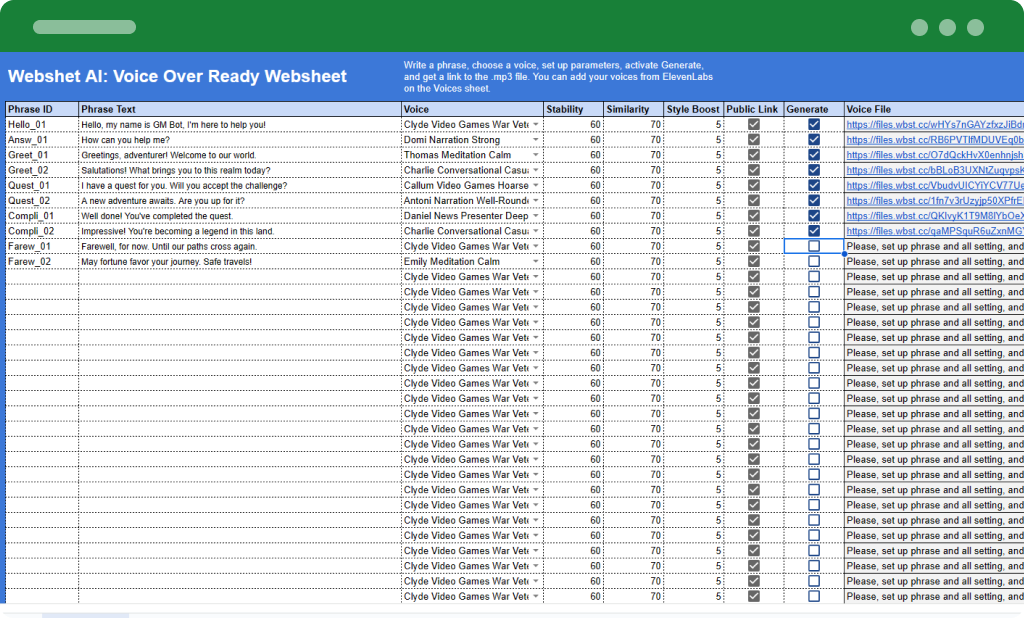The height and width of the screenshot is (618, 1024).
Task: Select the Stability column header
Action: (x=573, y=109)
